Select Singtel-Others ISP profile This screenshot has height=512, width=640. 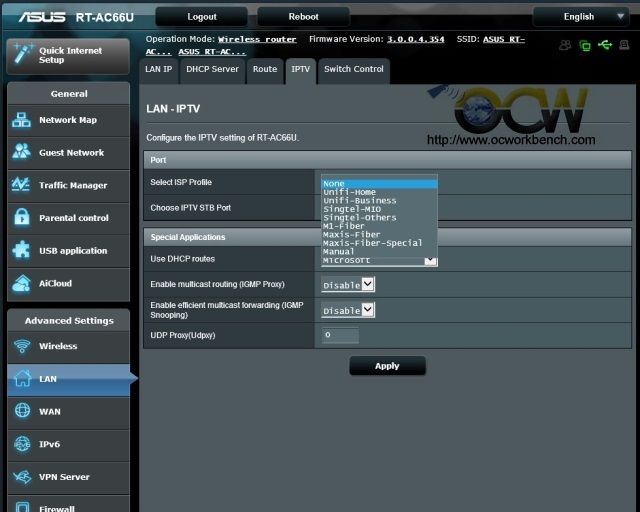tap(380, 218)
